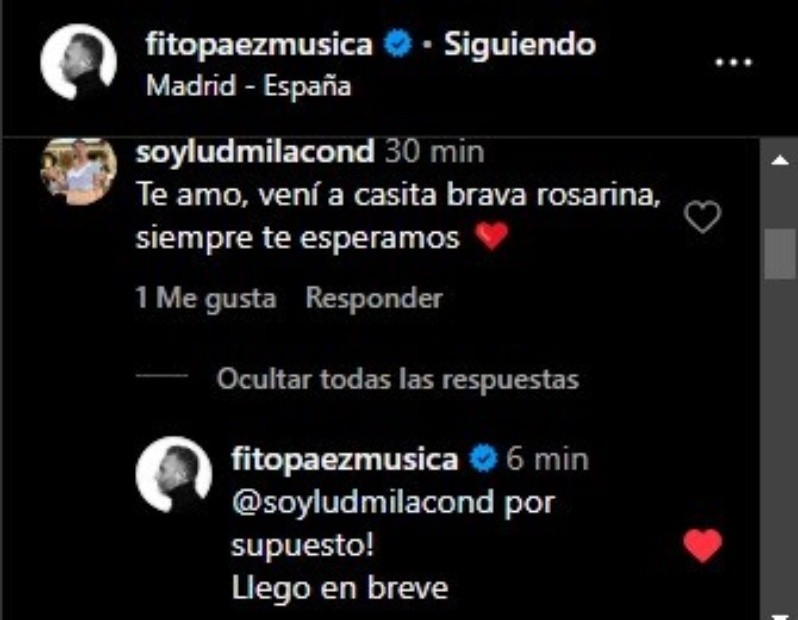798x620 pixels.
Task: Click the scrollbar up arrow
Action: point(780,161)
